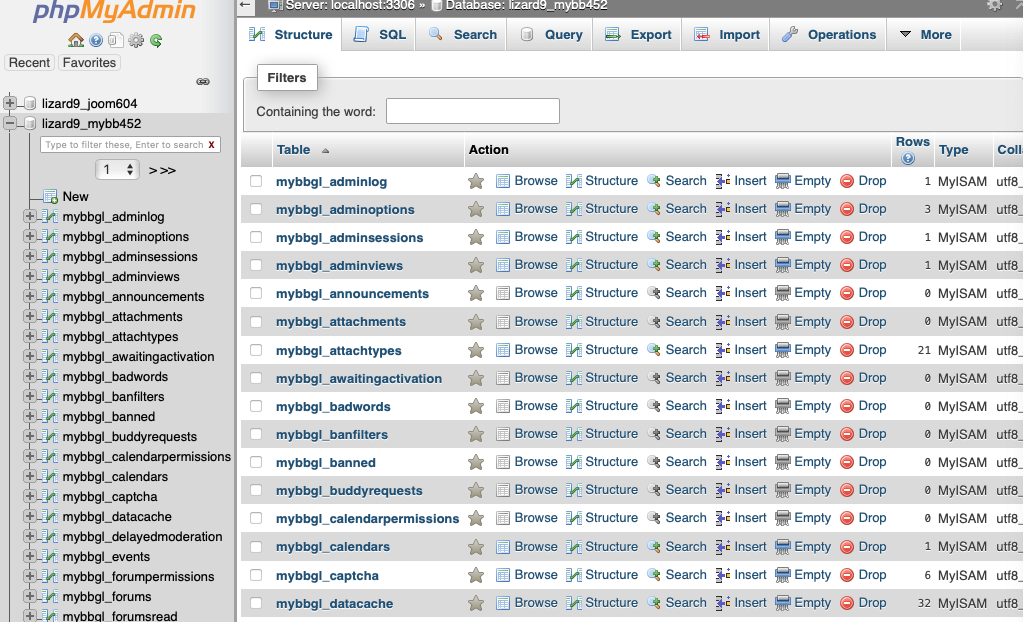Reload navigation panel green icon
1023x622 pixels.
click(x=156, y=40)
